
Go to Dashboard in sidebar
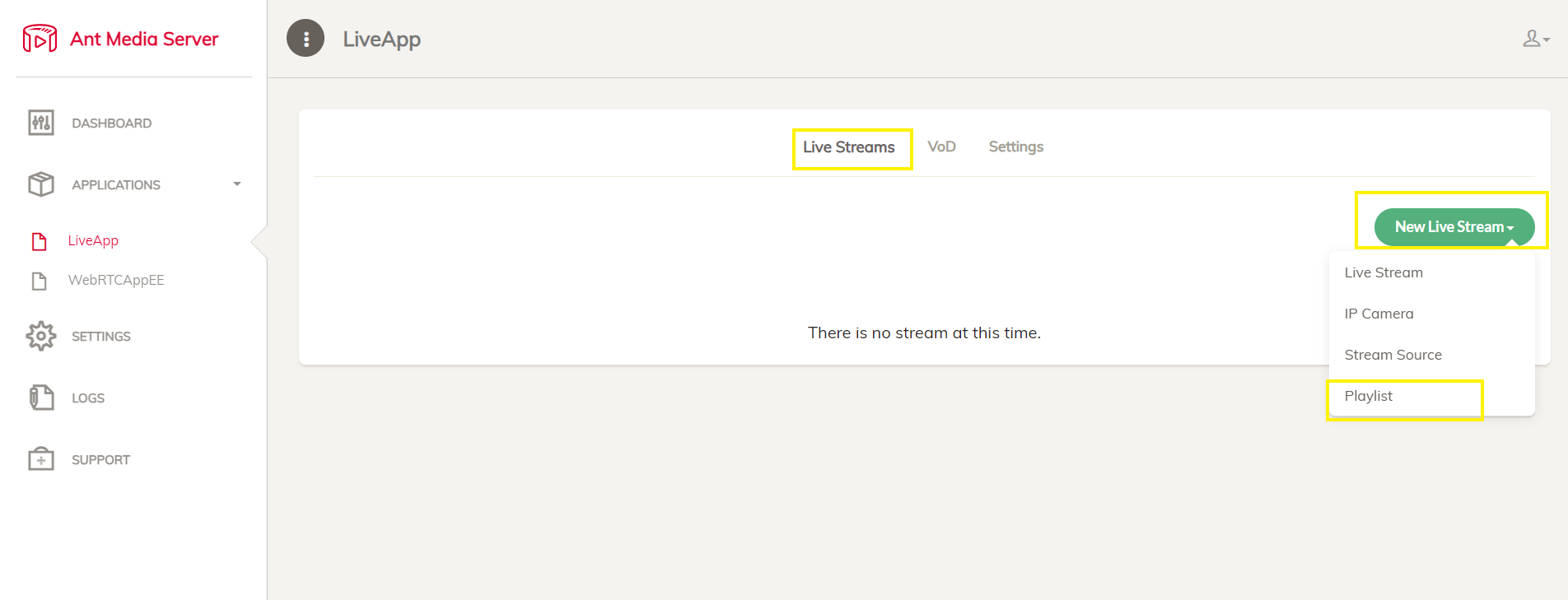(x=111, y=123)
